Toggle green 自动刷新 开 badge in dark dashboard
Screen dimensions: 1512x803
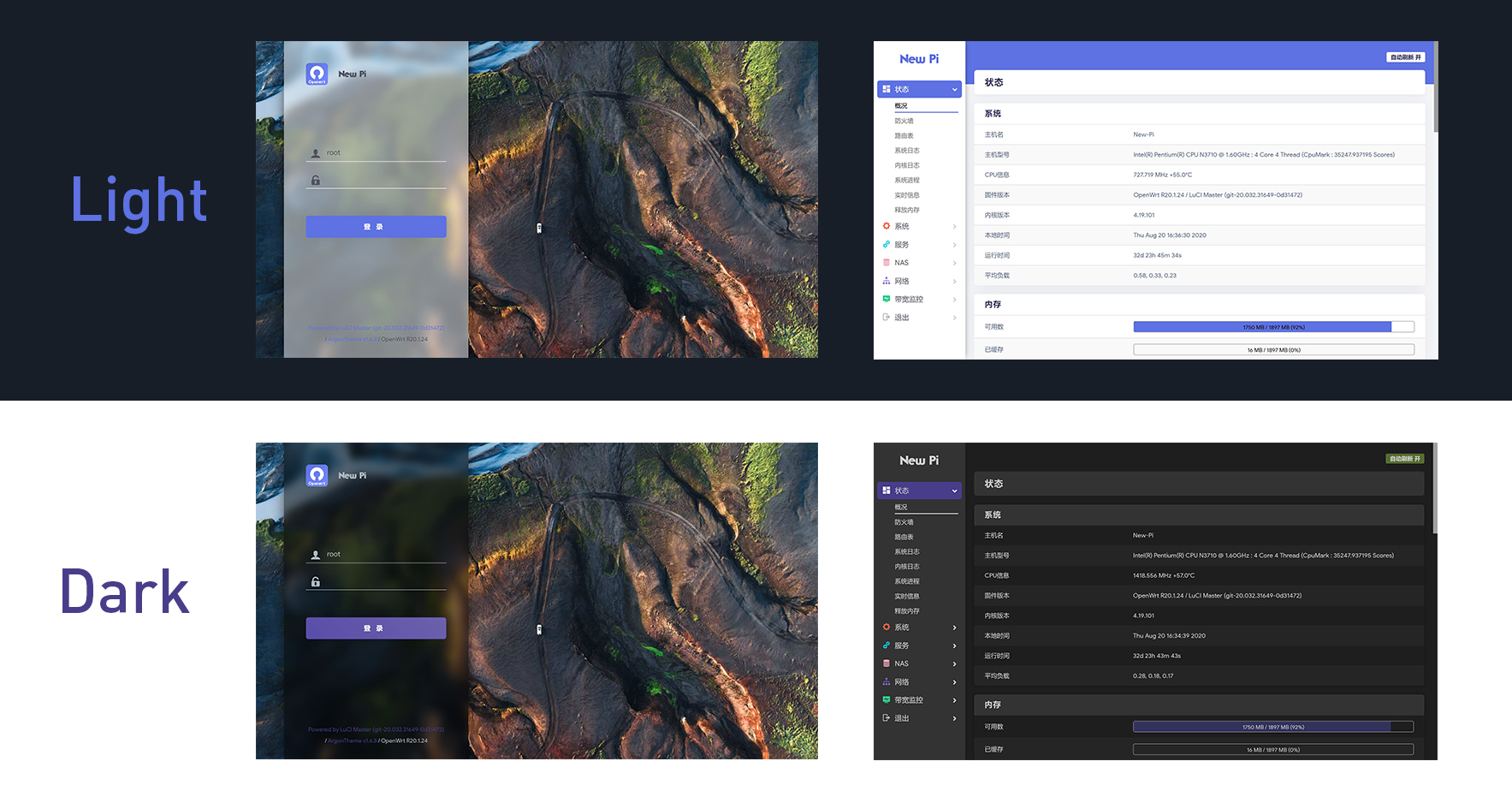[1405, 459]
